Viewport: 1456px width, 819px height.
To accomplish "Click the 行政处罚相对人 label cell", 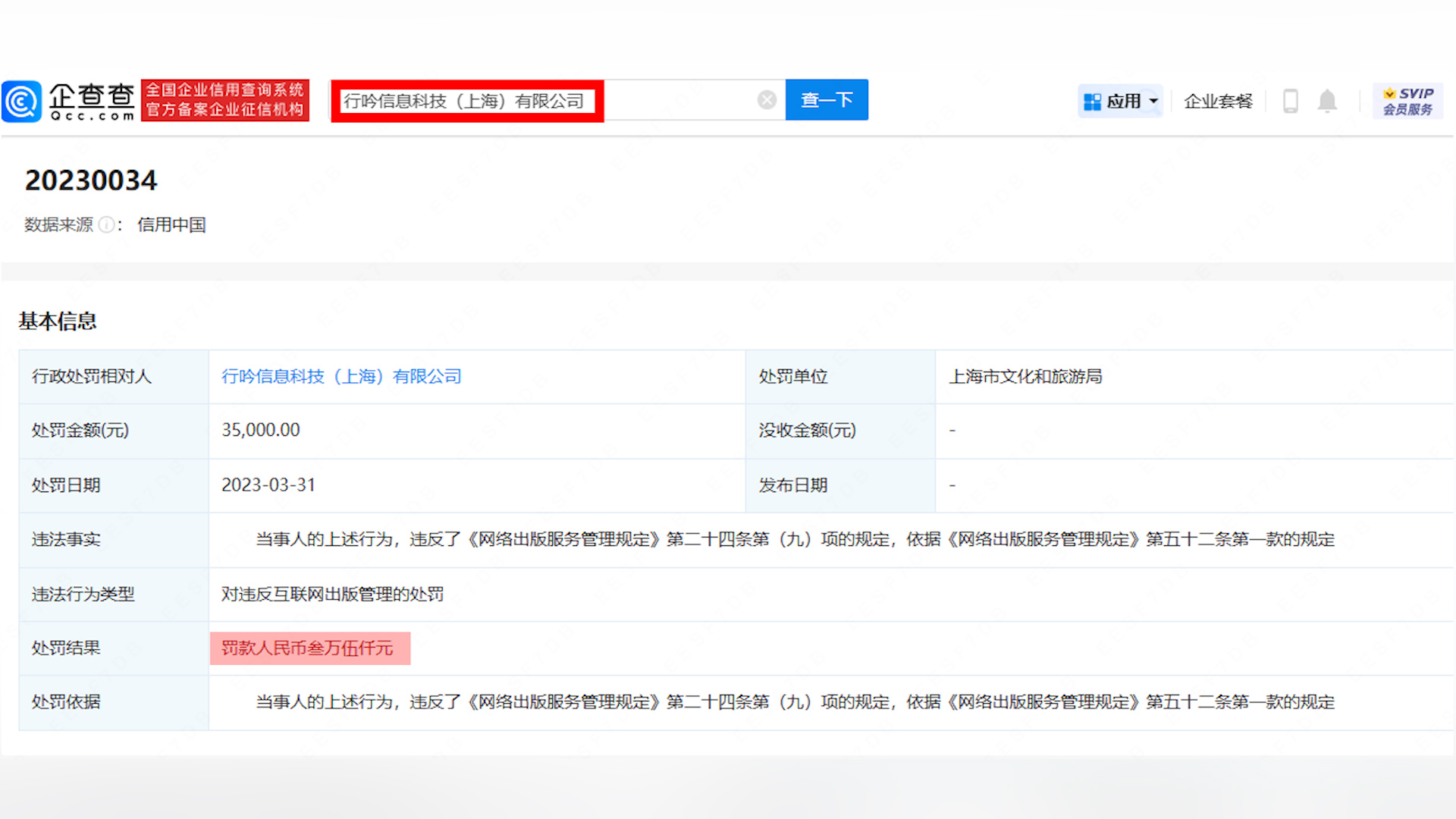I will (x=114, y=377).
